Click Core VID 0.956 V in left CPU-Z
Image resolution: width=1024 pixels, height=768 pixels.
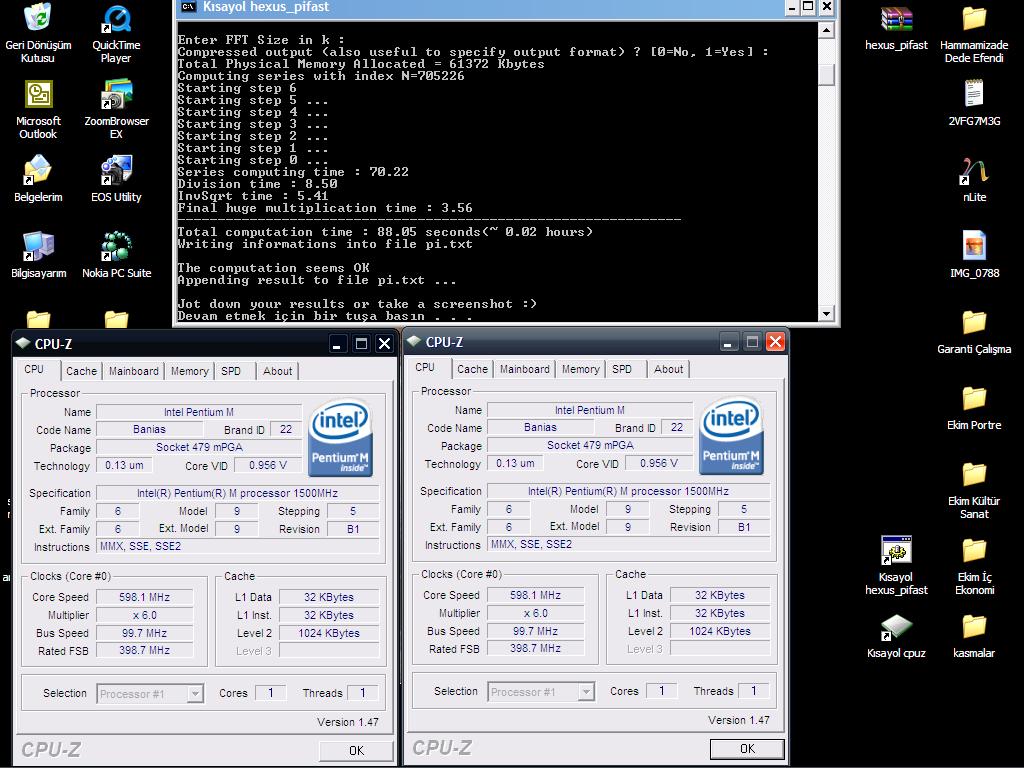[268, 465]
